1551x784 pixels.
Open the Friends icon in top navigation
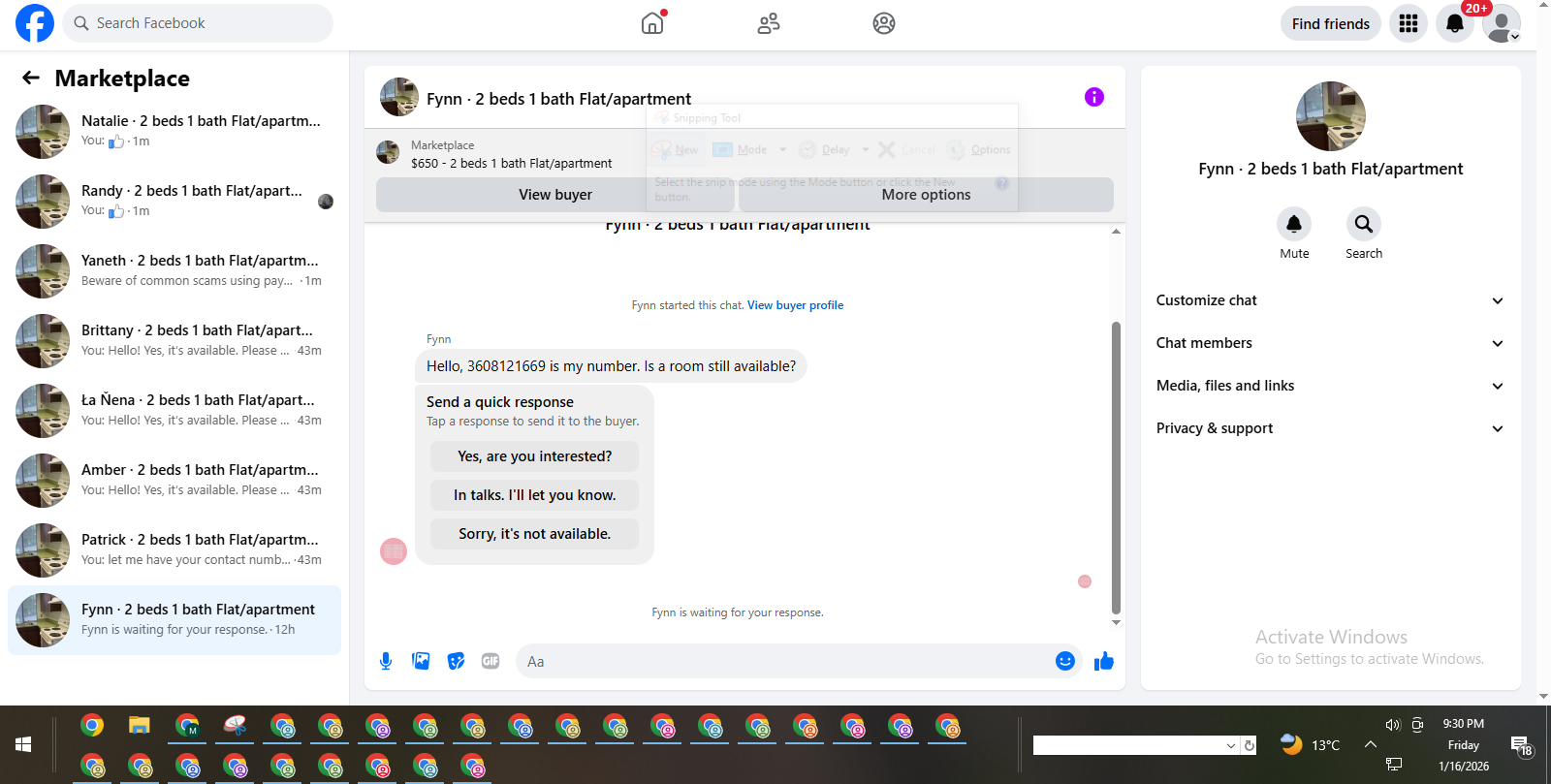769,23
